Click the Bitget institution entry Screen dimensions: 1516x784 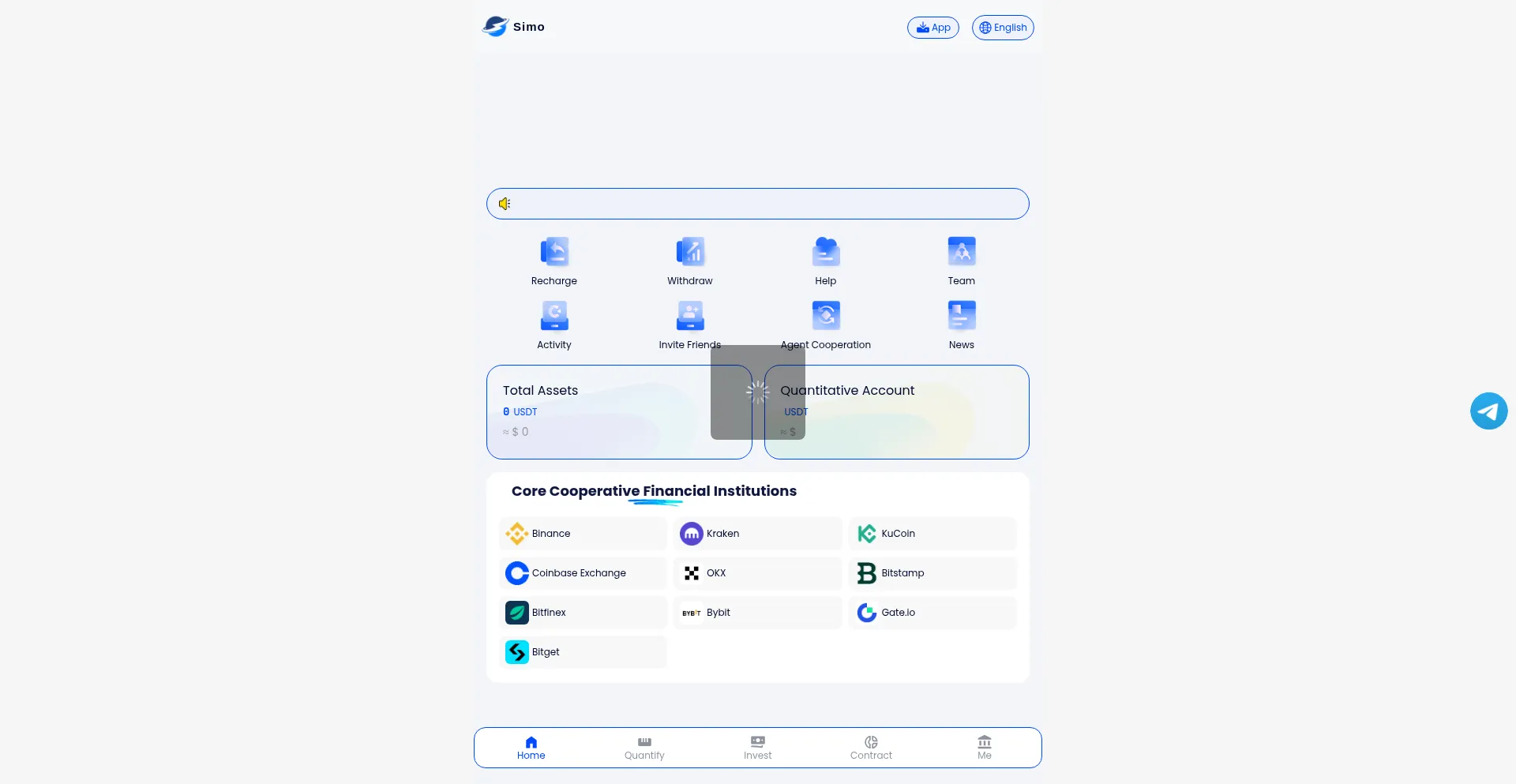click(x=583, y=652)
